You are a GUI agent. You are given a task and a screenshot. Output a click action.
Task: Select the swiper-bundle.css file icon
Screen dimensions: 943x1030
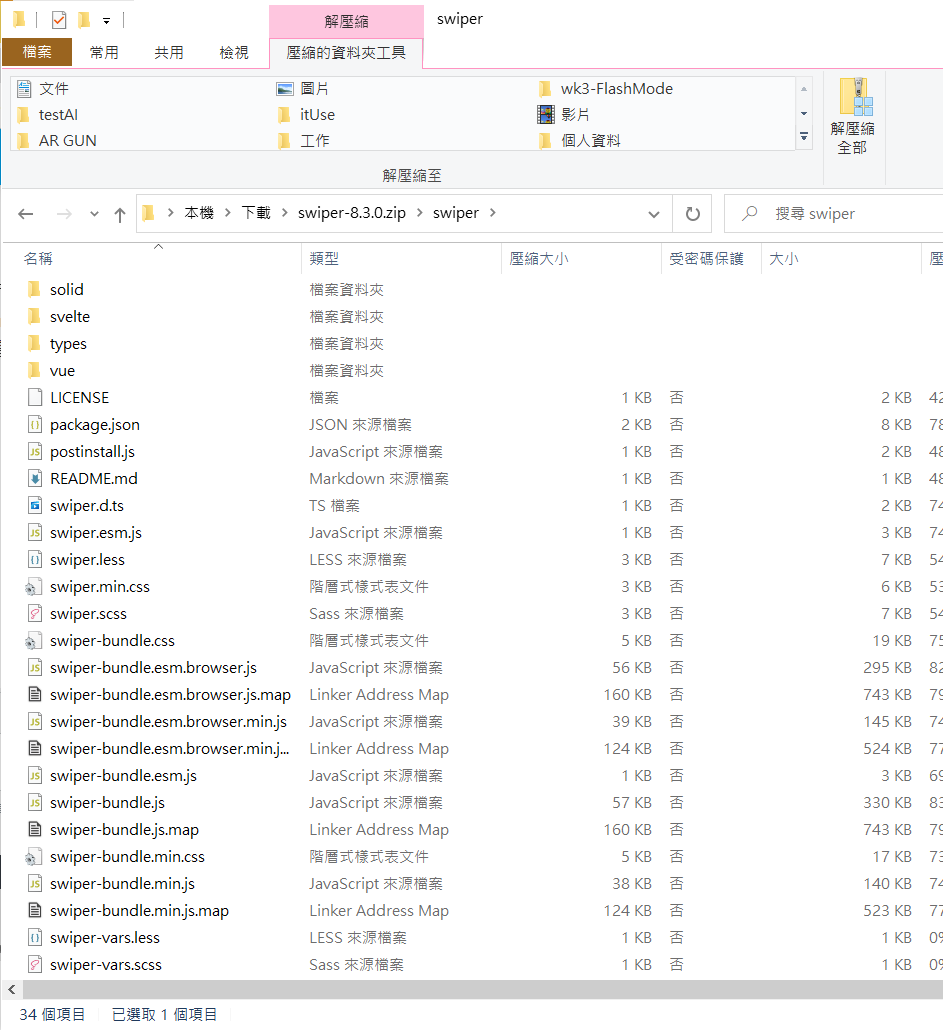33,640
